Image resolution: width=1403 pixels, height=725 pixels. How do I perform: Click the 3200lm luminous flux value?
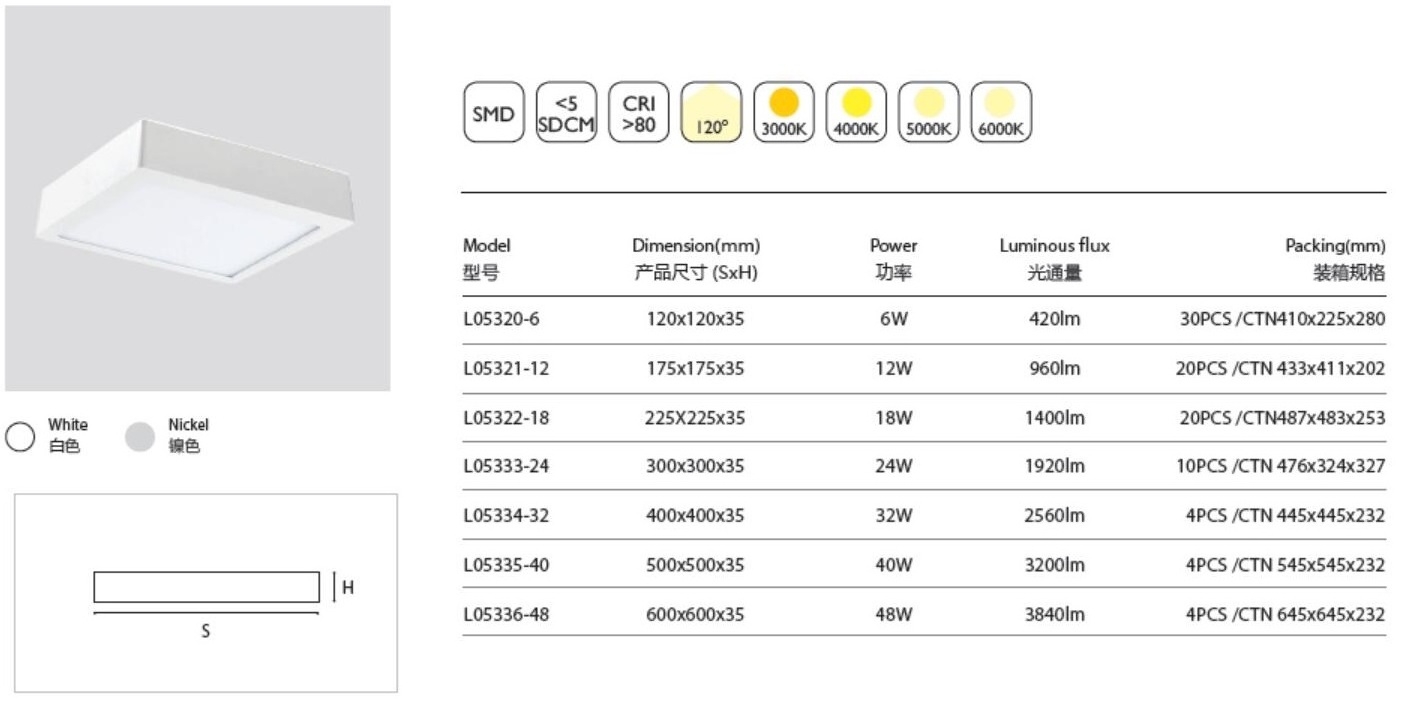1054,565
